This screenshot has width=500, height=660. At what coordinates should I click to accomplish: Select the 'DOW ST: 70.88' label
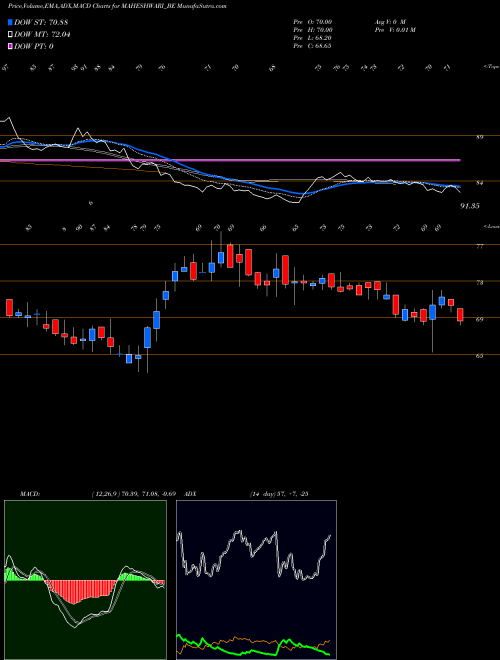41,22
